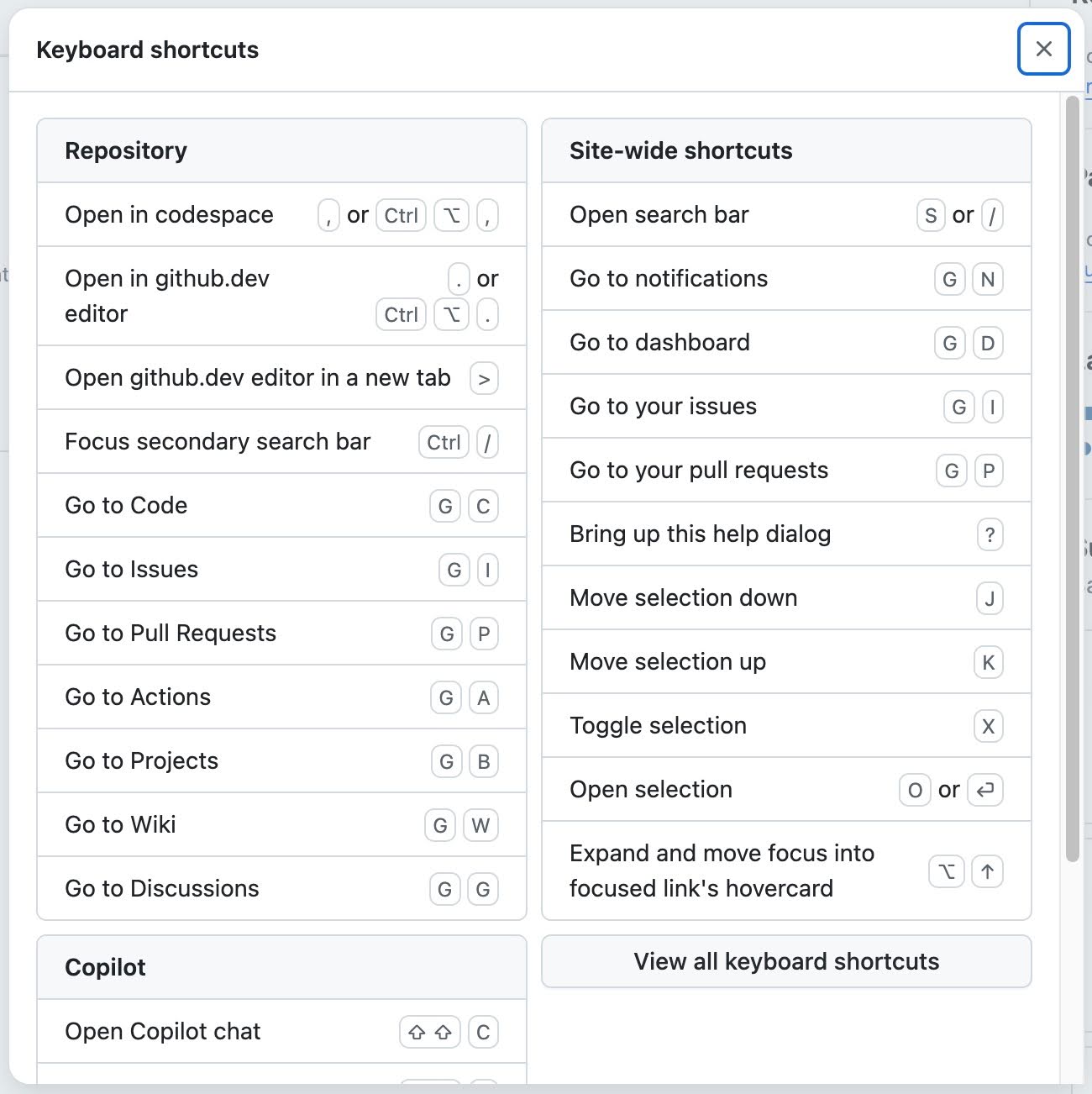
Task: Click the greater-than key for new tab editor
Action: click(484, 378)
